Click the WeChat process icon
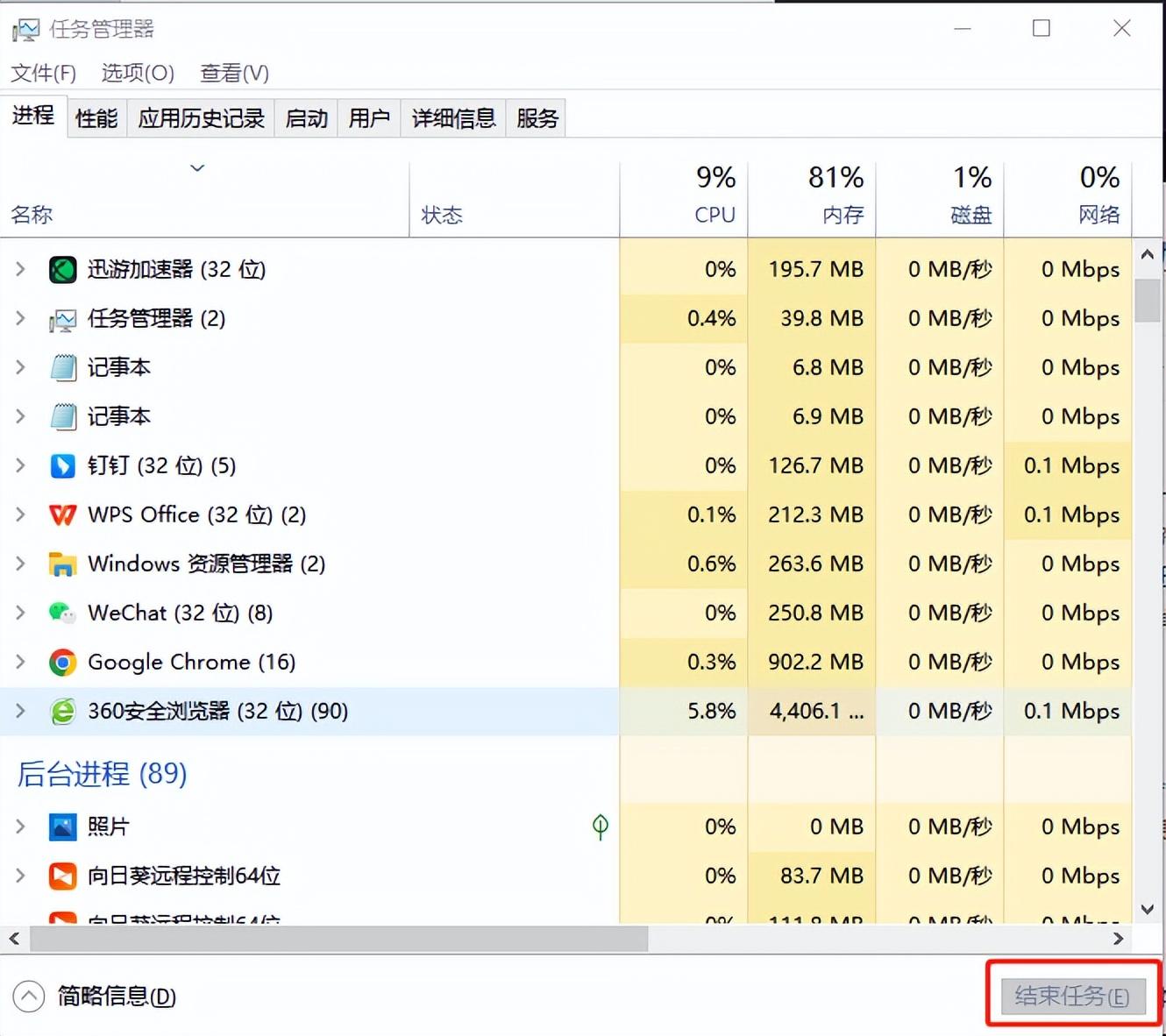Screen dimensions: 1166x1036 pyautogui.click(x=62, y=613)
